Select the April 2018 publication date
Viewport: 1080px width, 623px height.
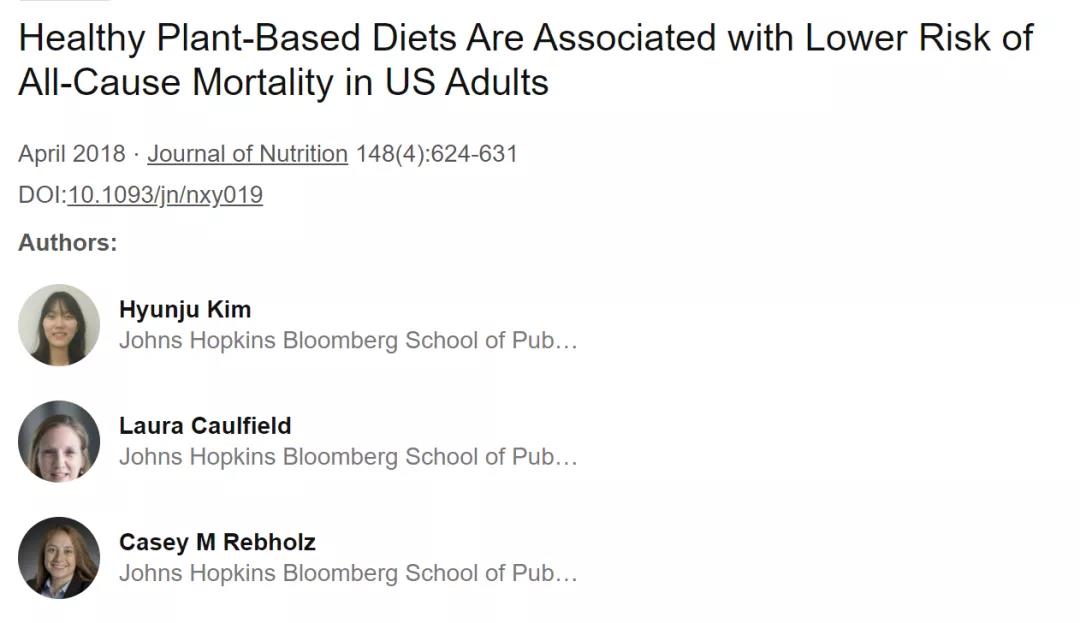72,154
